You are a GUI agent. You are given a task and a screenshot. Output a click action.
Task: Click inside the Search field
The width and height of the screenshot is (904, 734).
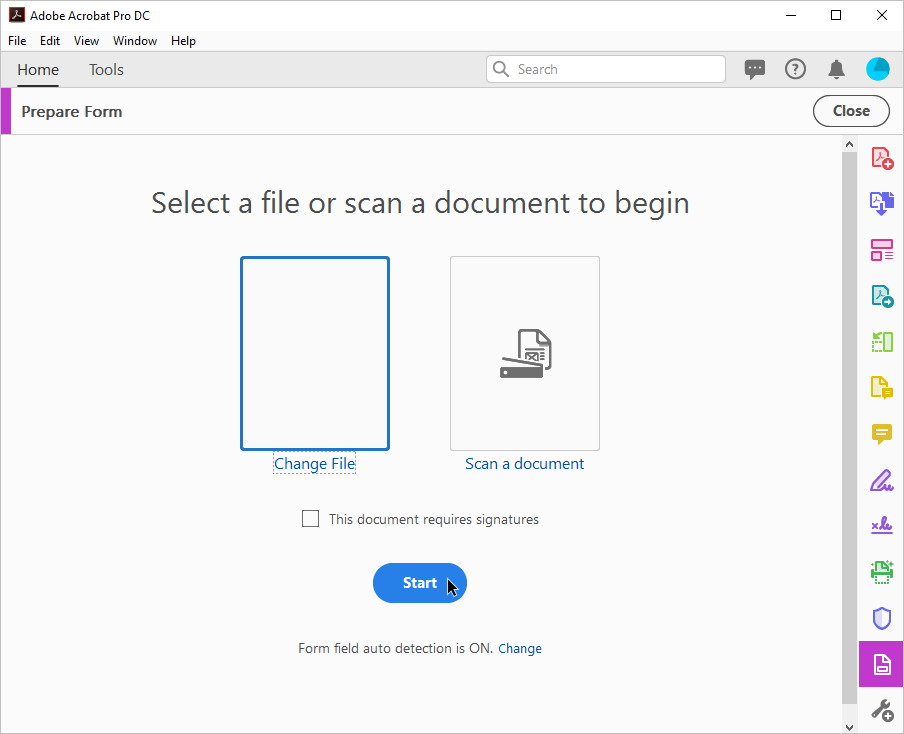(605, 69)
